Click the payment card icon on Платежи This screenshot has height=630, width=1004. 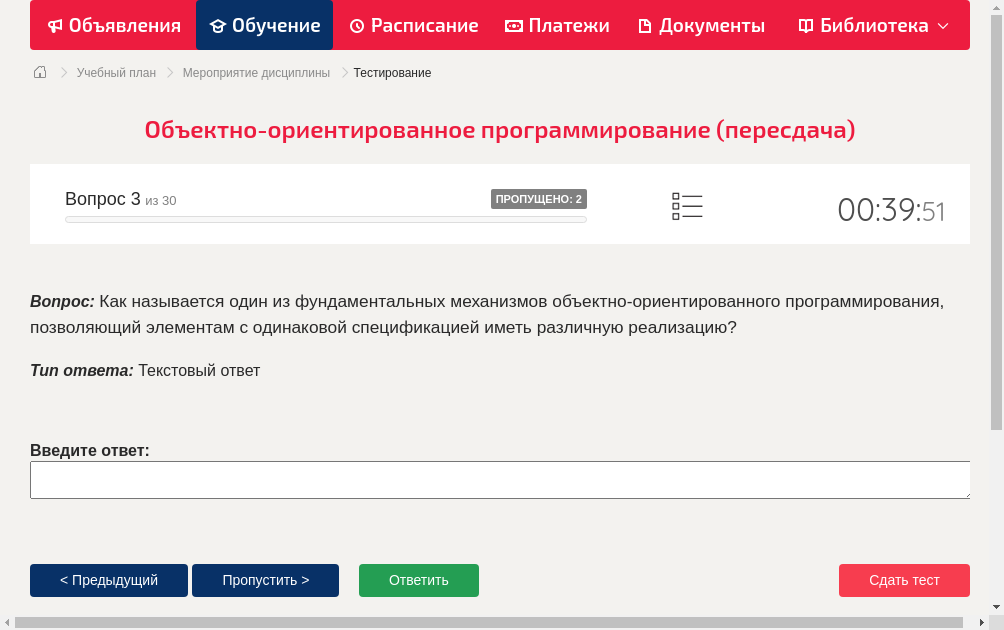point(512,25)
